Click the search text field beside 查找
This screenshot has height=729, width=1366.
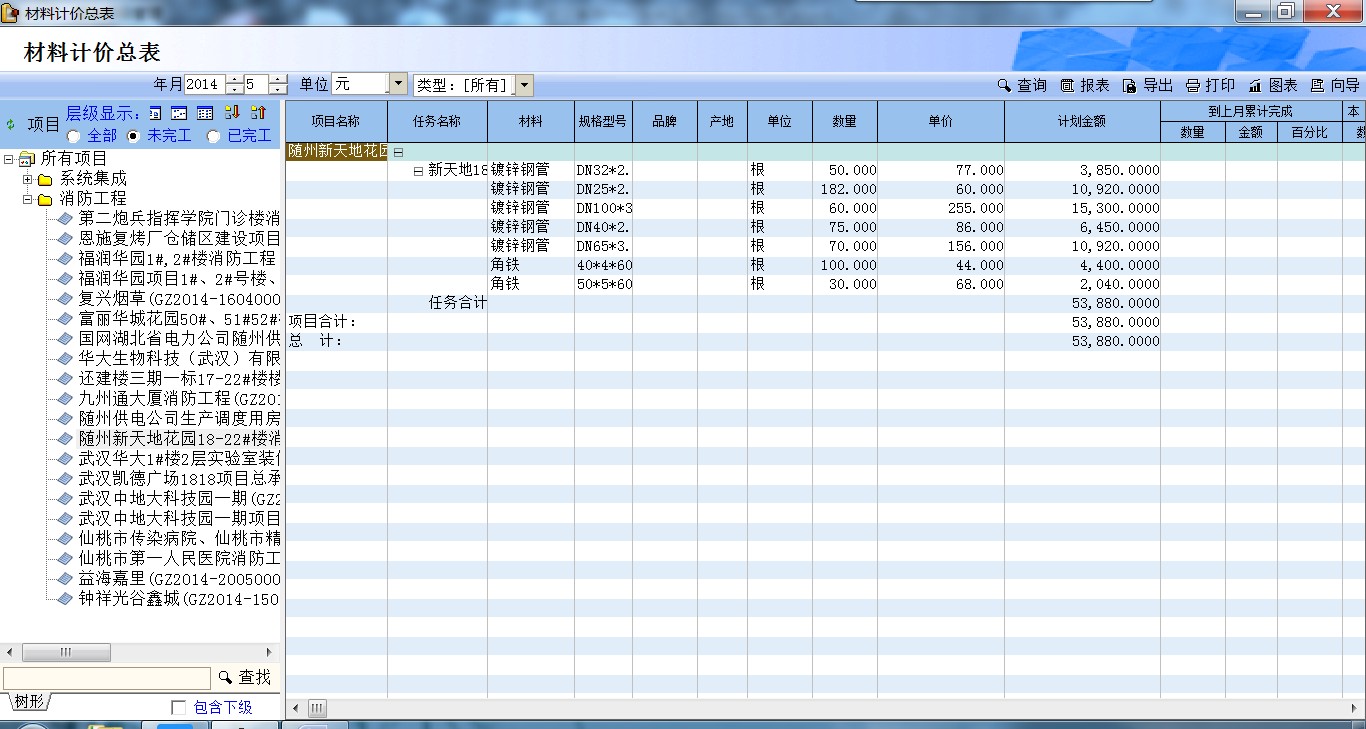click(x=107, y=678)
